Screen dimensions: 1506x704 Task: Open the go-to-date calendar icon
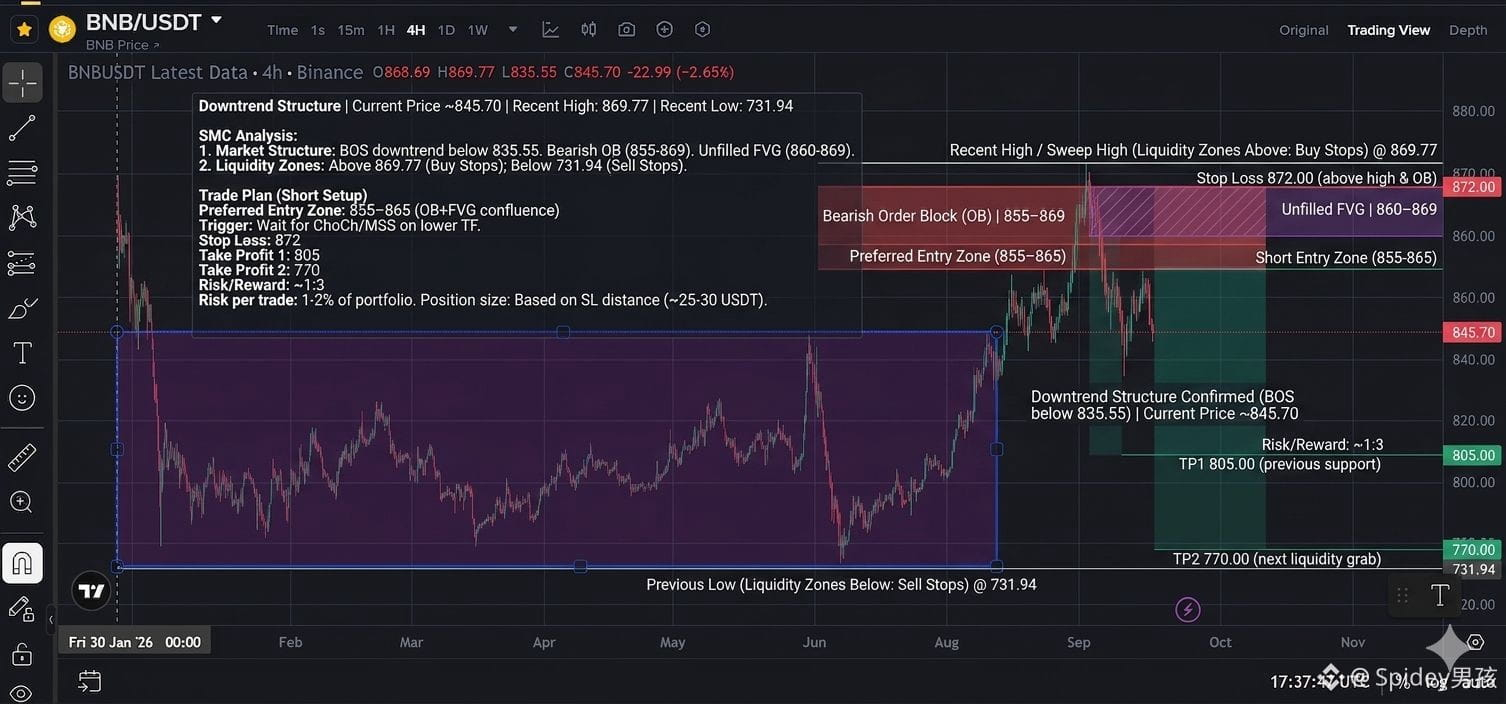[90, 681]
